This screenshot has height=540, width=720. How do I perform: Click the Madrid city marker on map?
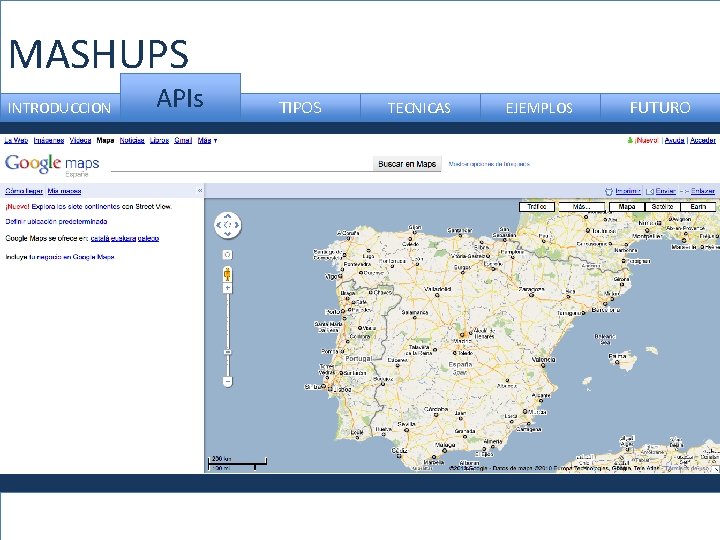pos(462,335)
